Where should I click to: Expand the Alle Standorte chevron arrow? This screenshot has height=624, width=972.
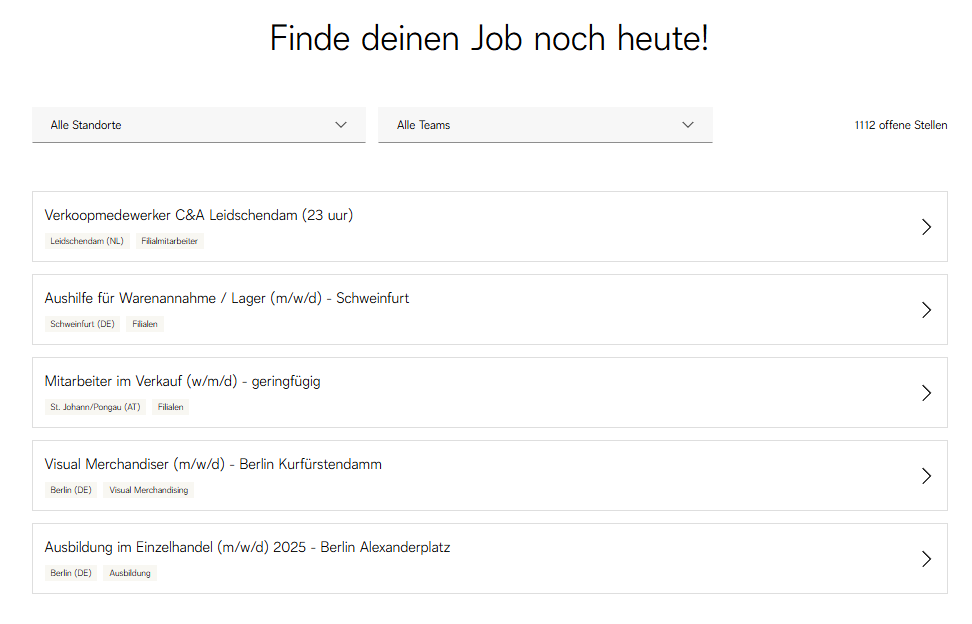(340, 124)
